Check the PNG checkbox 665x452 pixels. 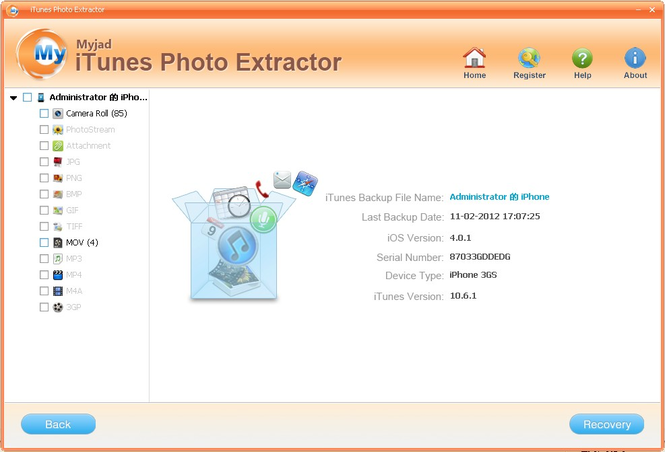(x=44, y=178)
